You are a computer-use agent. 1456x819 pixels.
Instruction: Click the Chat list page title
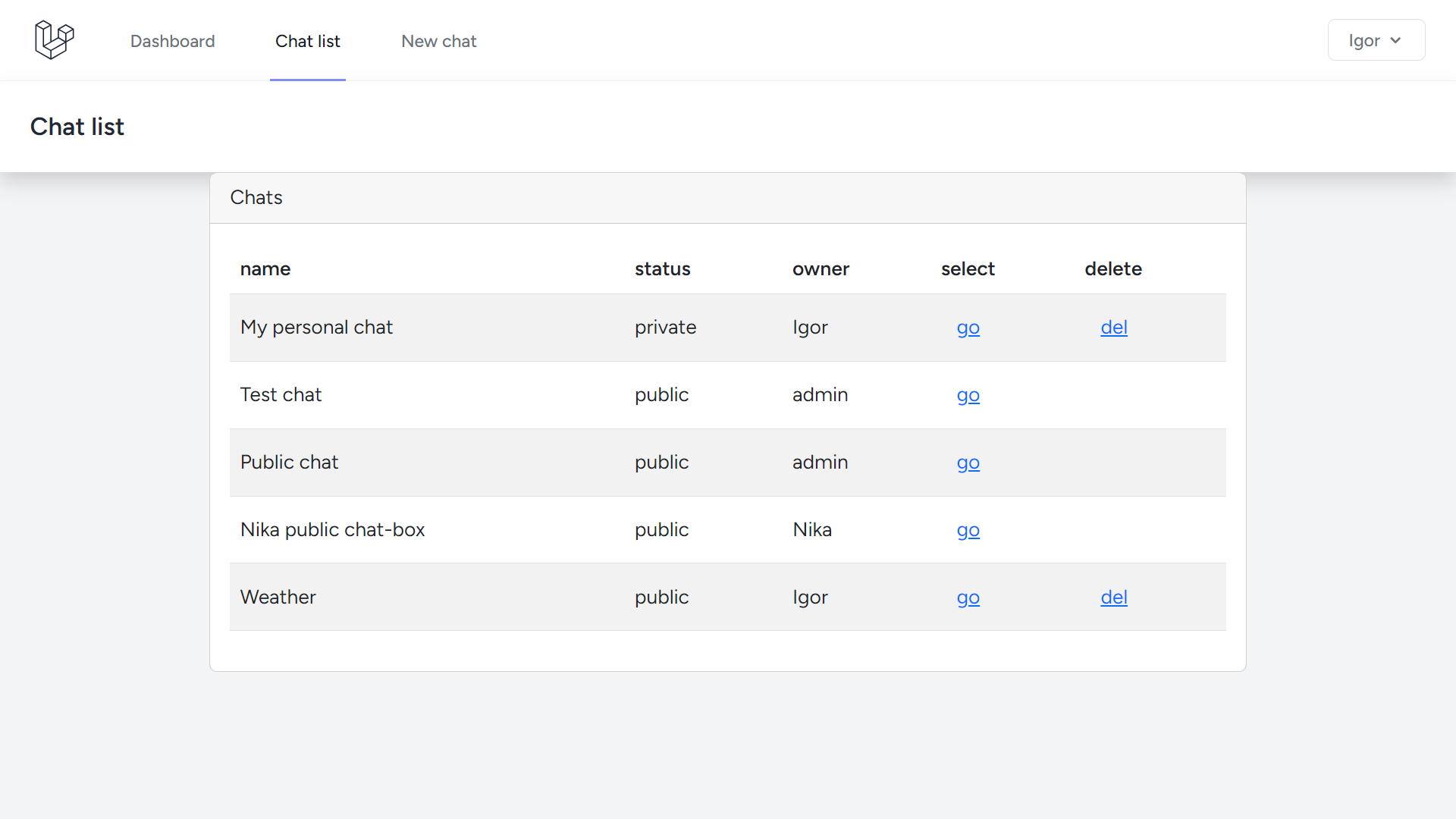(x=77, y=127)
